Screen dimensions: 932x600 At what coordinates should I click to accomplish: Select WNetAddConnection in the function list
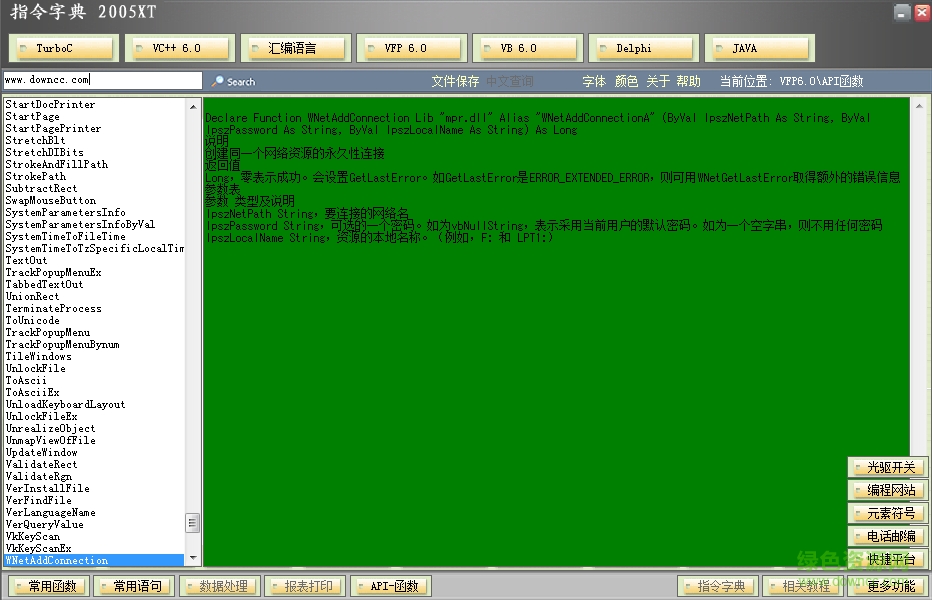click(57, 561)
